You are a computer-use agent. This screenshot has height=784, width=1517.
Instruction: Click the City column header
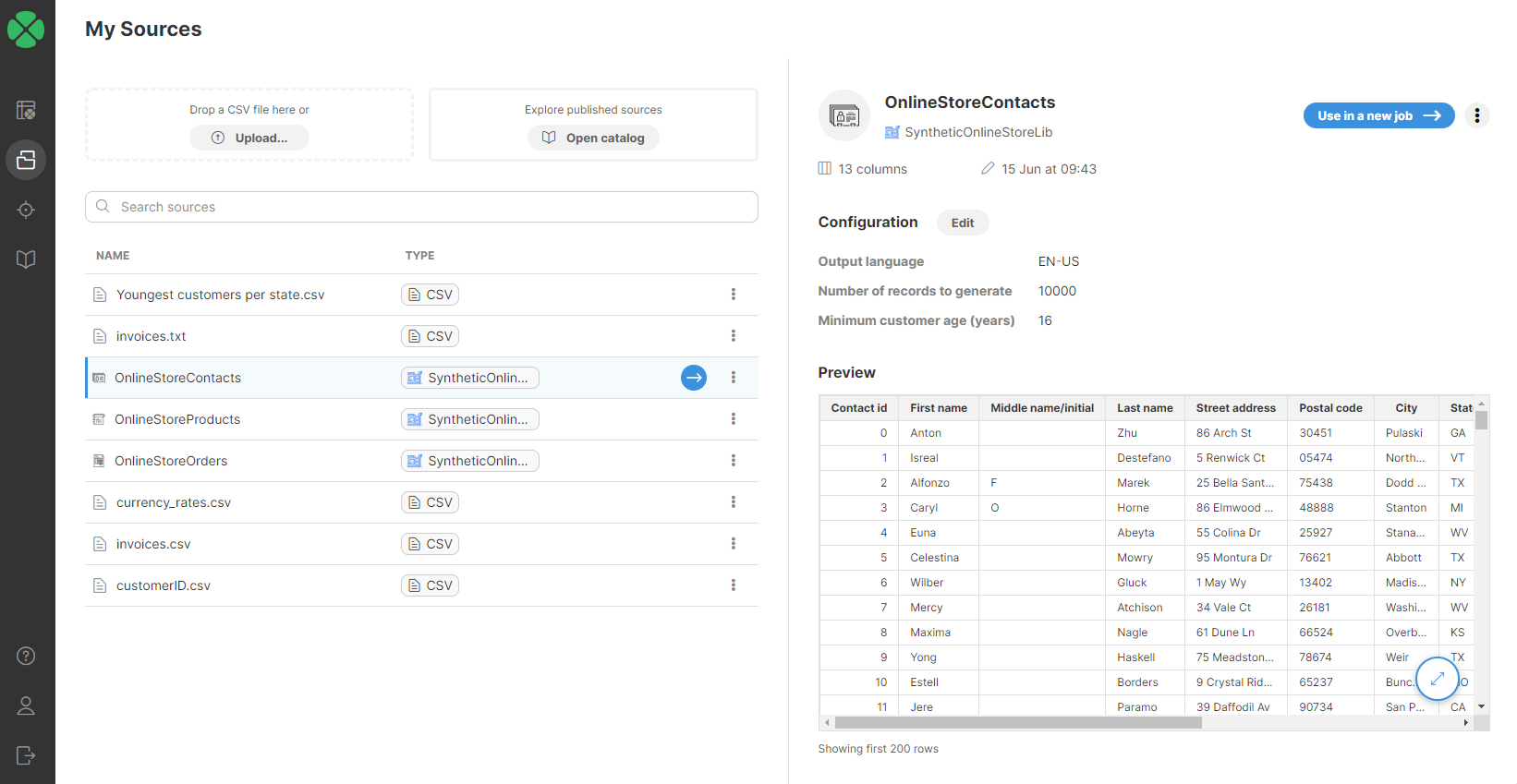[x=1406, y=408]
